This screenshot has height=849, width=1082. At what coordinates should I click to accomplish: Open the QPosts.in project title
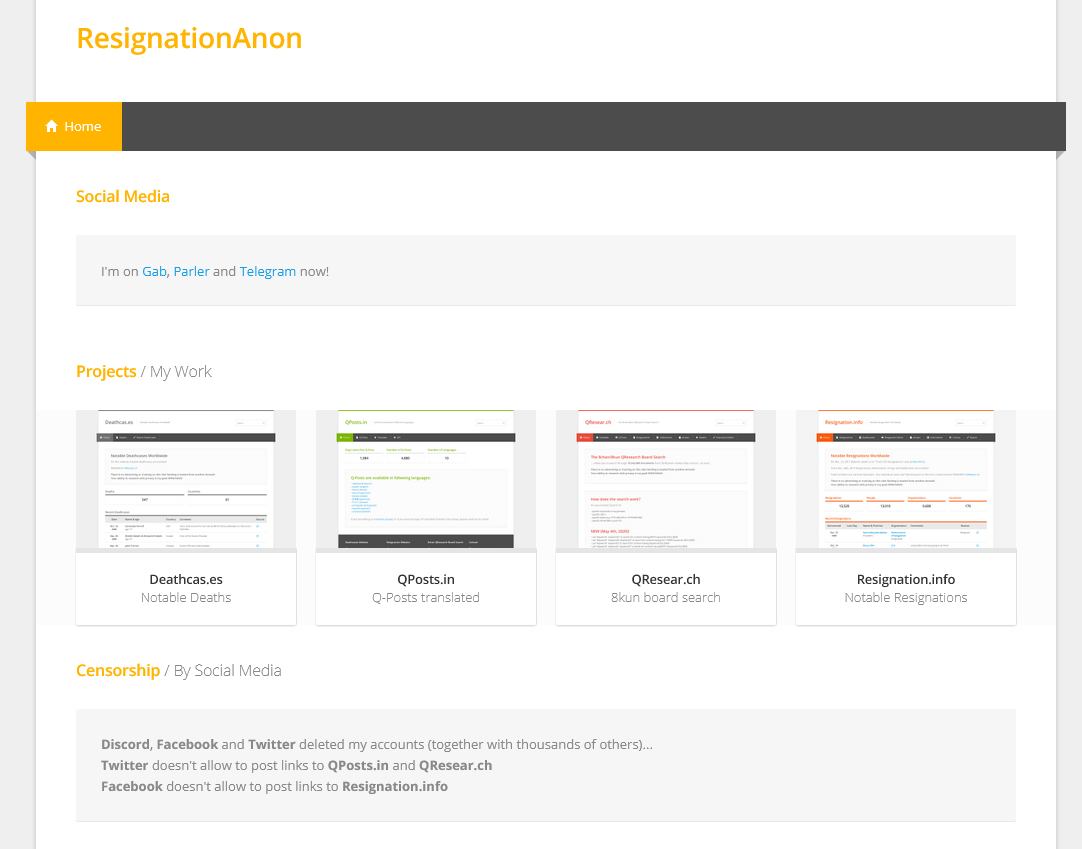point(426,579)
